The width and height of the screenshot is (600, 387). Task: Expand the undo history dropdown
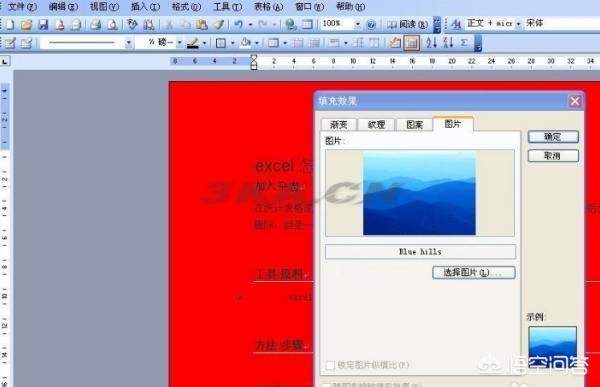[x=250, y=25]
